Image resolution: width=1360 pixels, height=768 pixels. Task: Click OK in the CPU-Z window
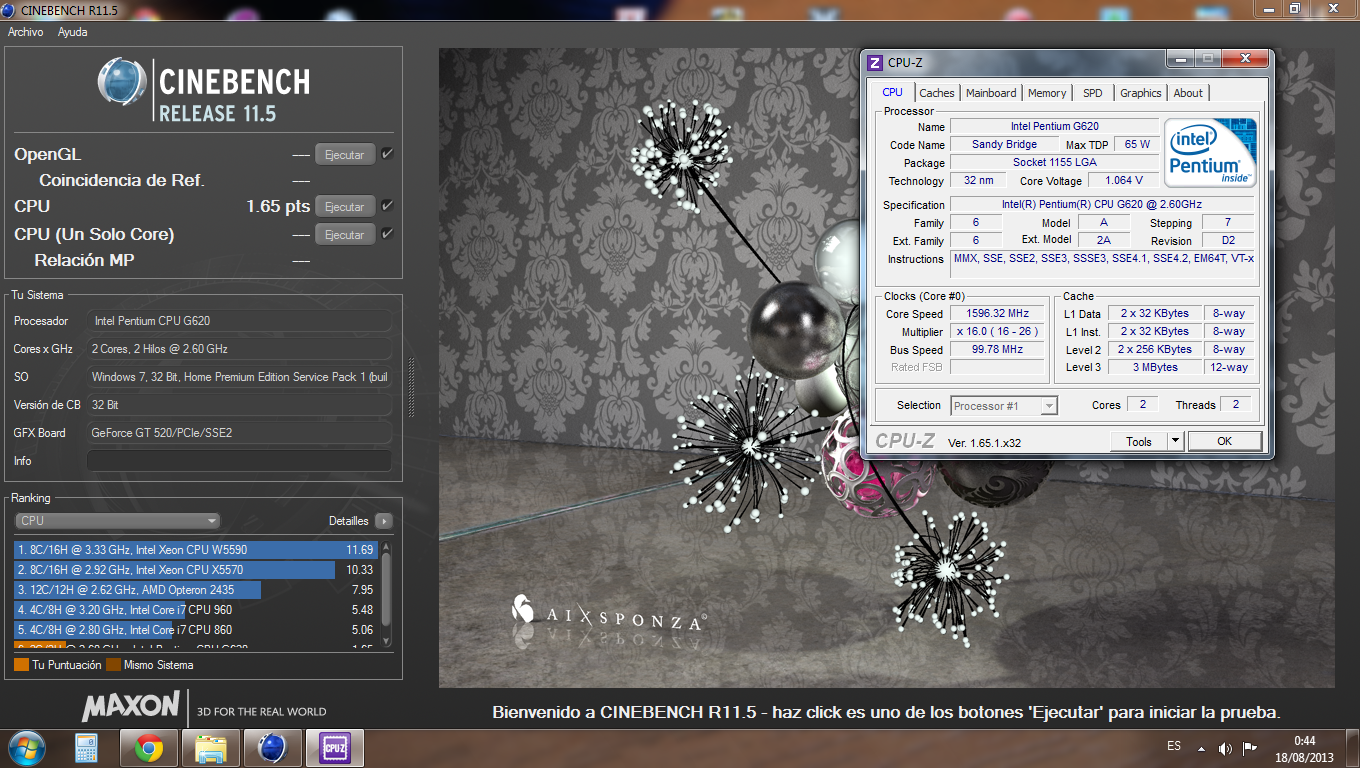[x=1224, y=442]
